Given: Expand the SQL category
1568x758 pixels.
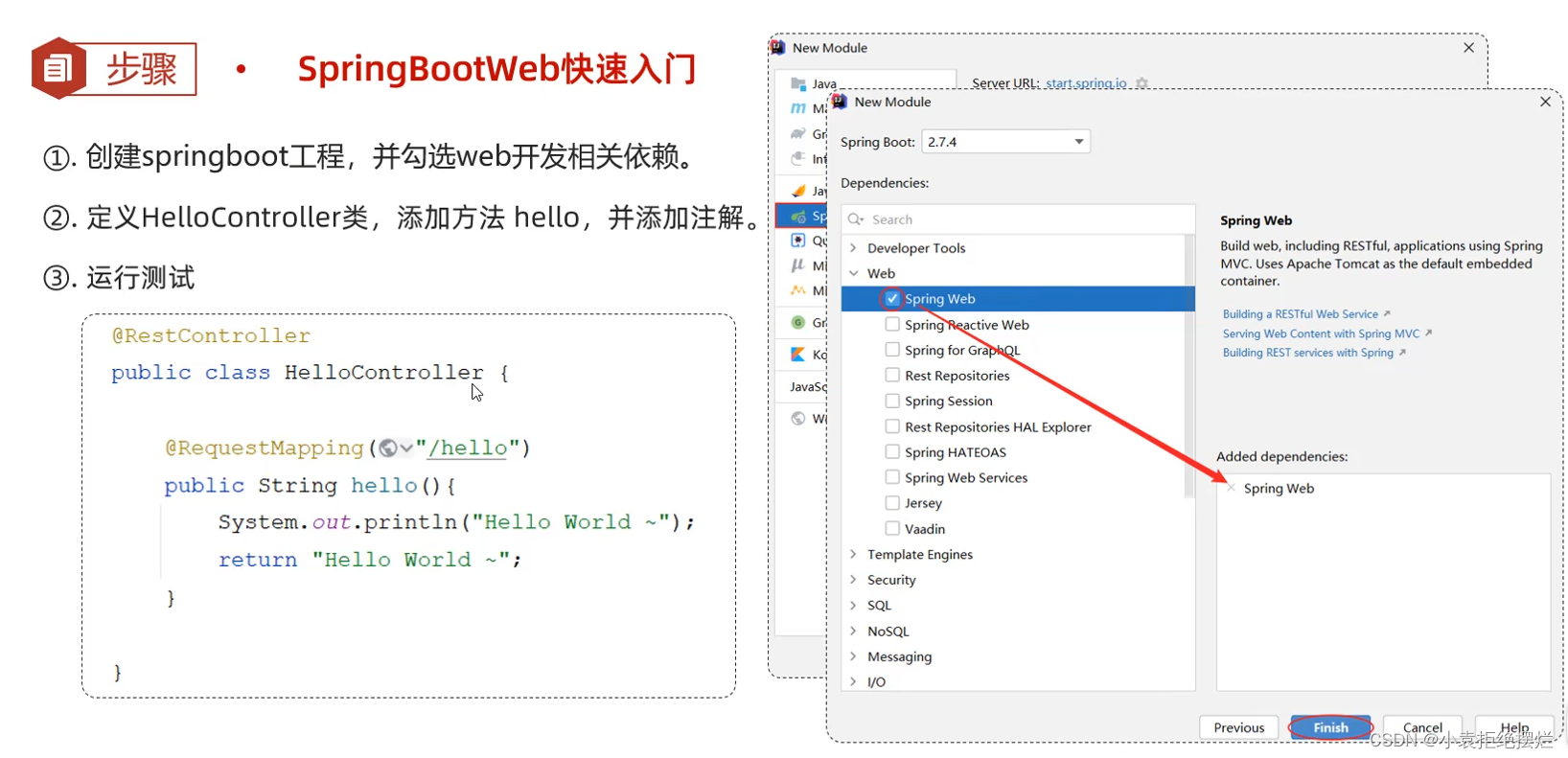Looking at the screenshot, I should pos(854,605).
